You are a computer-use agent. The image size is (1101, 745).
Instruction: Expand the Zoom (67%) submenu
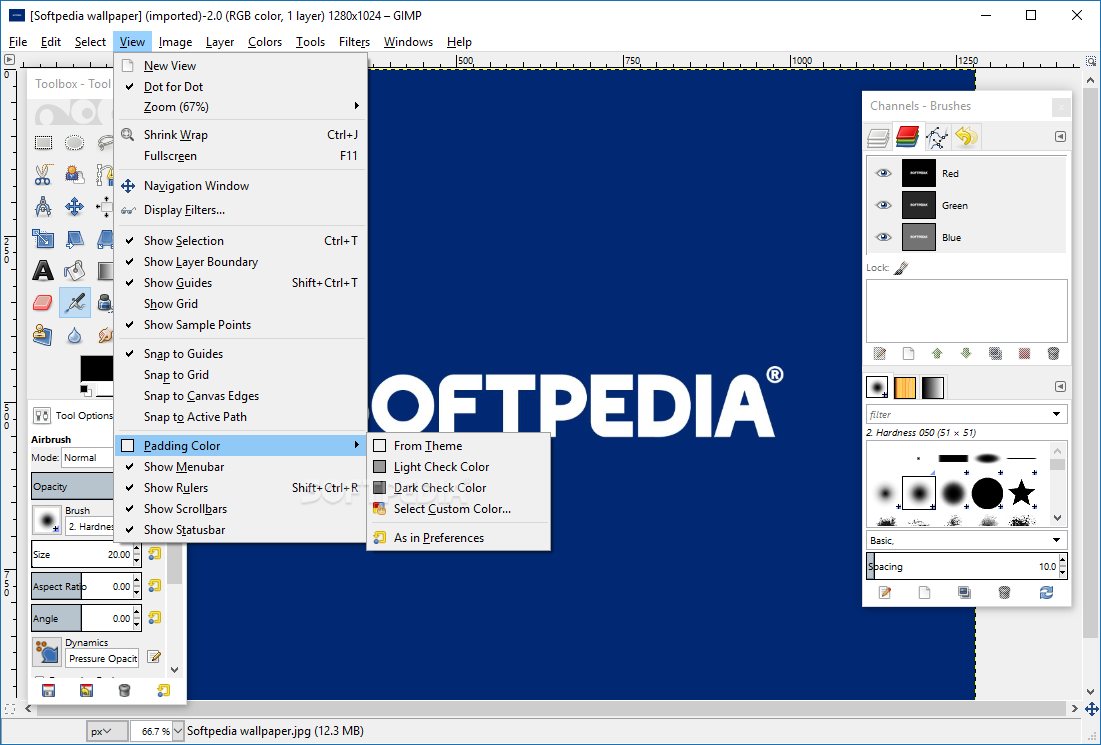[x=241, y=107]
